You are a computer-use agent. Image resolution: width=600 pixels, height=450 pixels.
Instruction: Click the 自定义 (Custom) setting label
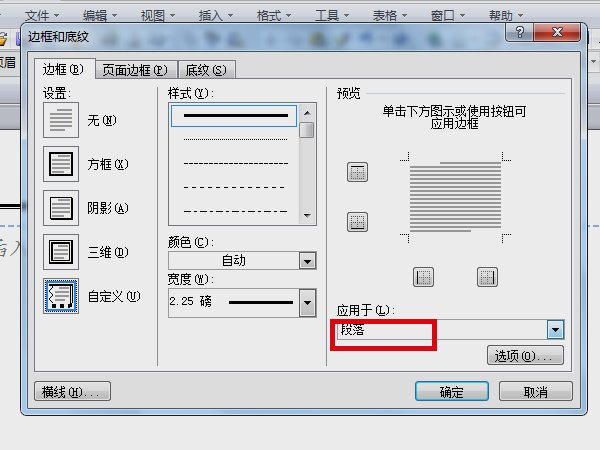(x=114, y=296)
